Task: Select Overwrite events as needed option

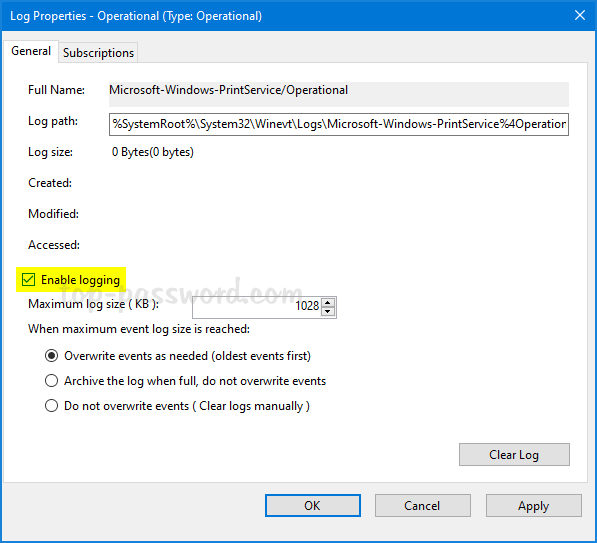Action: pyautogui.click(x=51, y=356)
